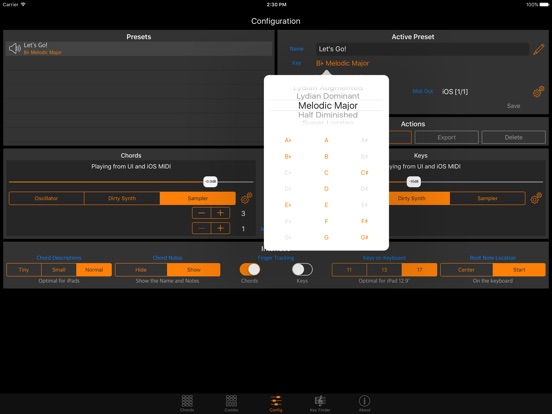Viewport: 552px width, 414px height.
Task: Switch to the Combo tab
Action: pyautogui.click(x=231, y=403)
